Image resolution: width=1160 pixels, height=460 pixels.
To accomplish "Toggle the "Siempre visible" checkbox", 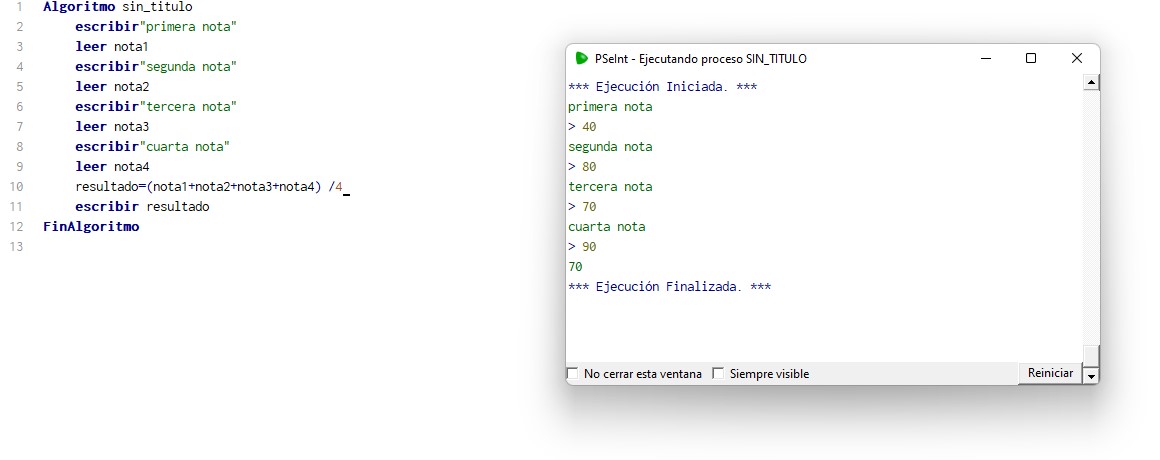I will [x=718, y=374].
